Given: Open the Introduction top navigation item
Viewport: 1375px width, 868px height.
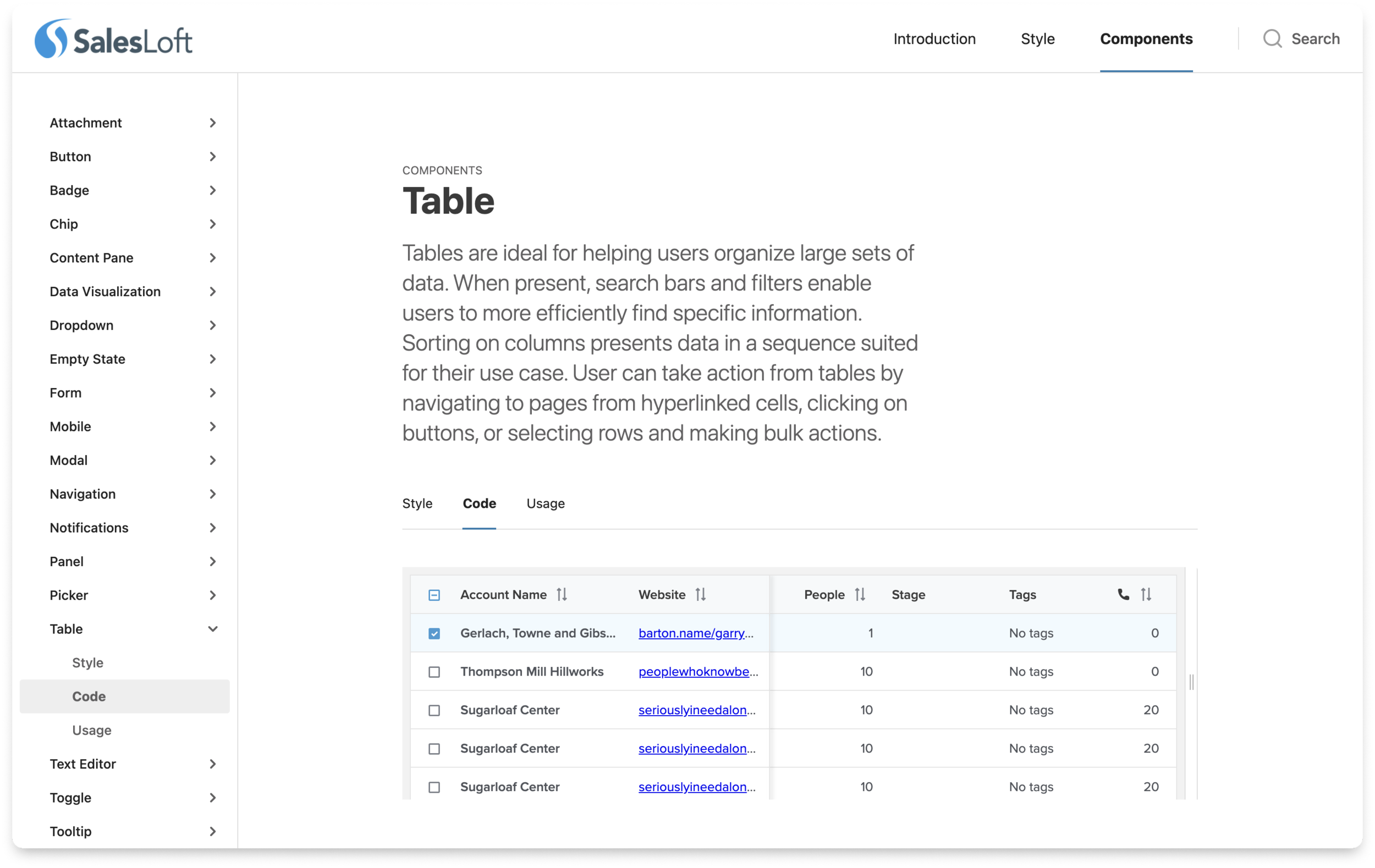Looking at the screenshot, I should point(934,39).
